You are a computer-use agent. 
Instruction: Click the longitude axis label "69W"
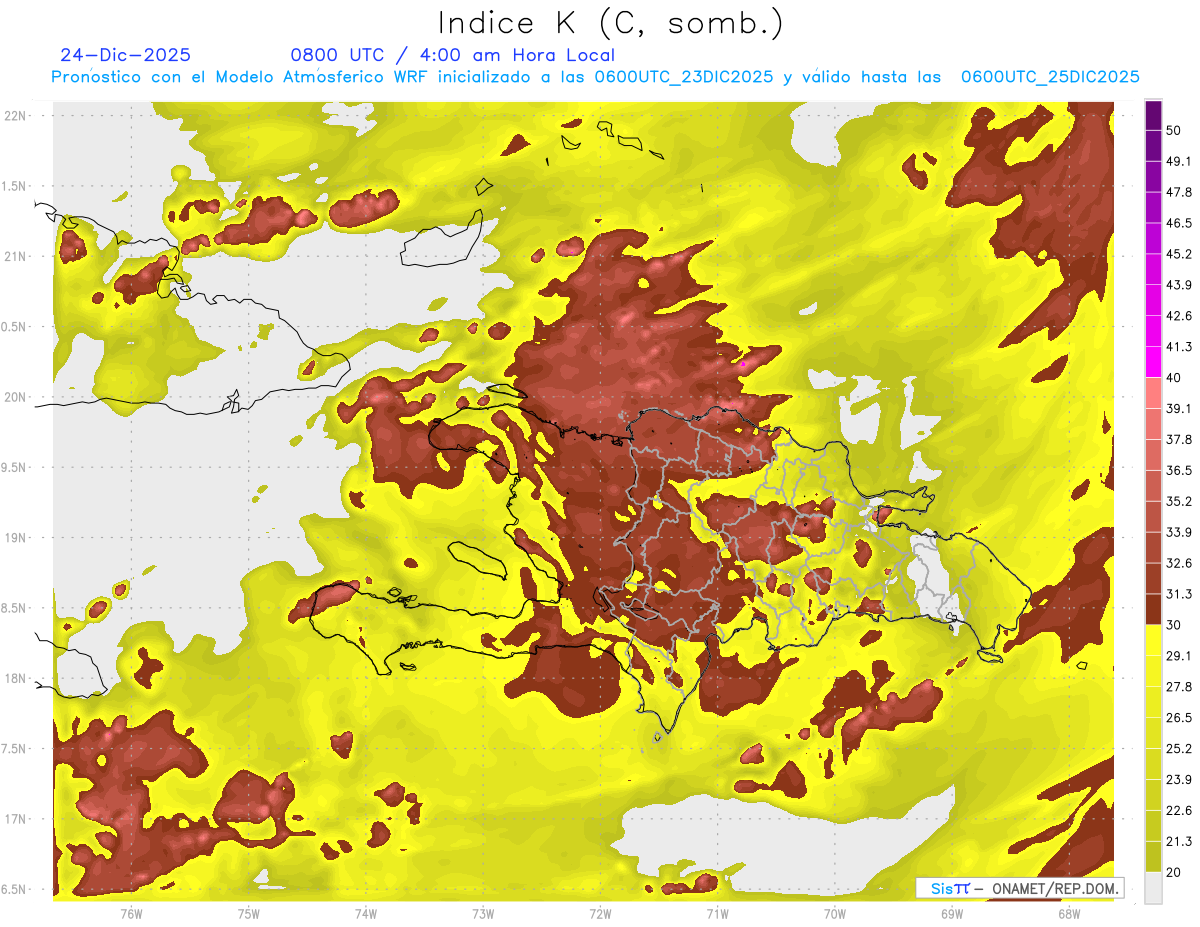(952, 914)
